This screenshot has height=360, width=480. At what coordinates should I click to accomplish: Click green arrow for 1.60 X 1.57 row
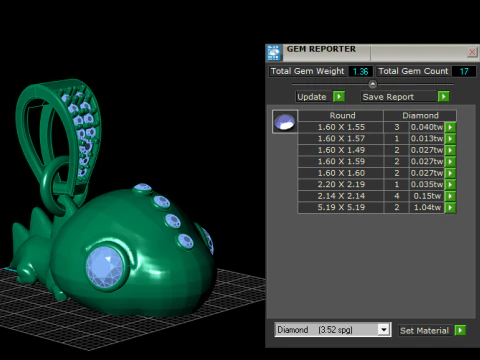tap(450, 139)
